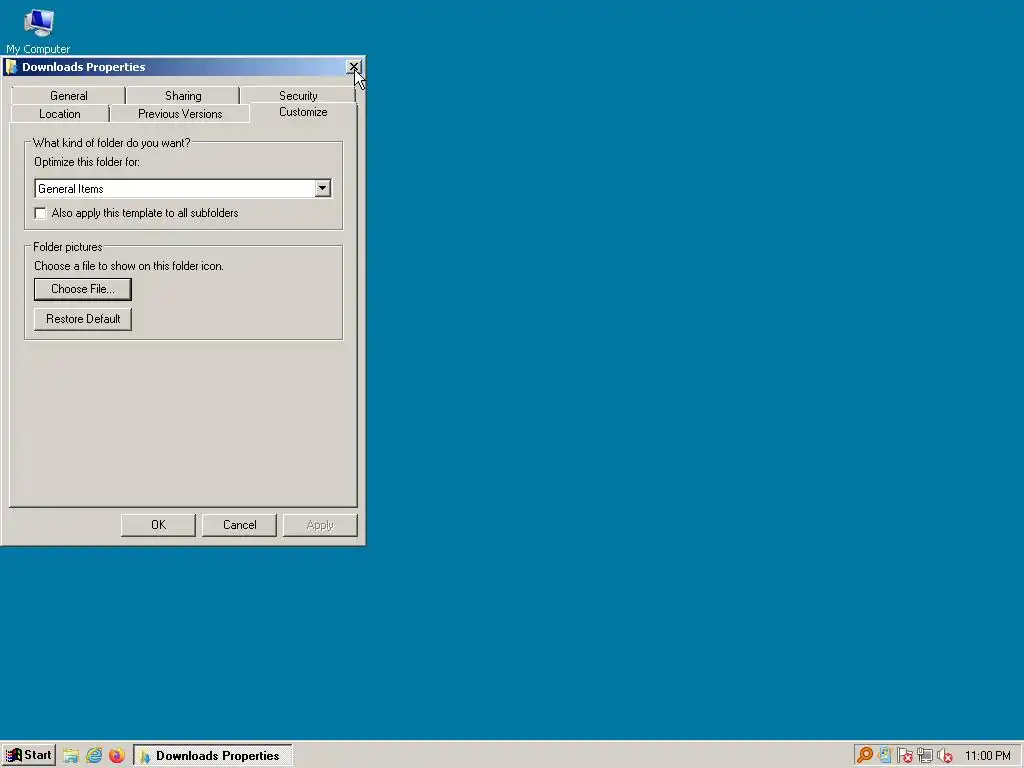The height and width of the screenshot is (768, 1024).
Task: Click the Downloads Properties title bar text
Action: click(x=84, y=67)
